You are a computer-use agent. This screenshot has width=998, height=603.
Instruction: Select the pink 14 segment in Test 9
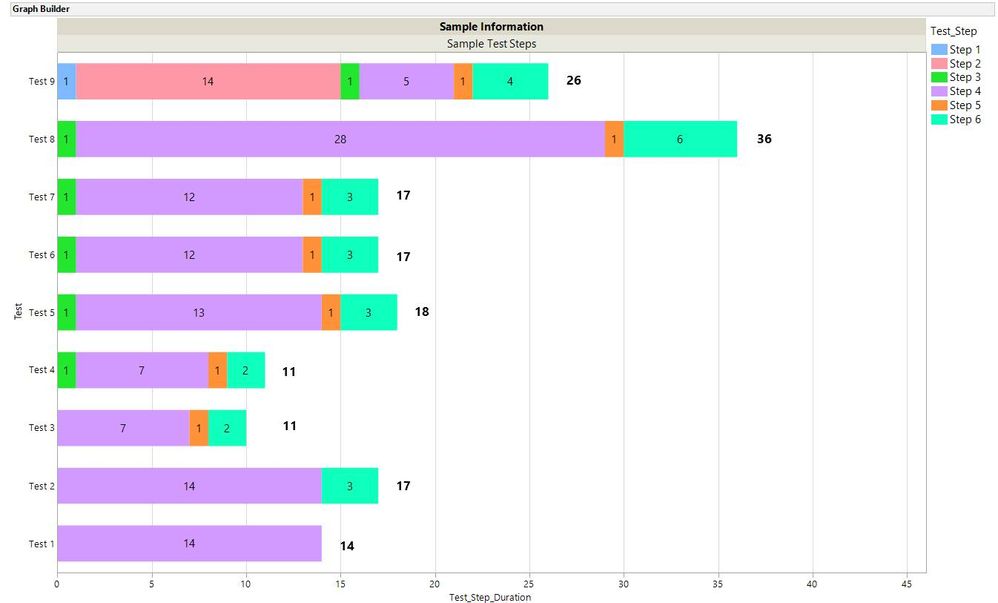coord(208,81)
